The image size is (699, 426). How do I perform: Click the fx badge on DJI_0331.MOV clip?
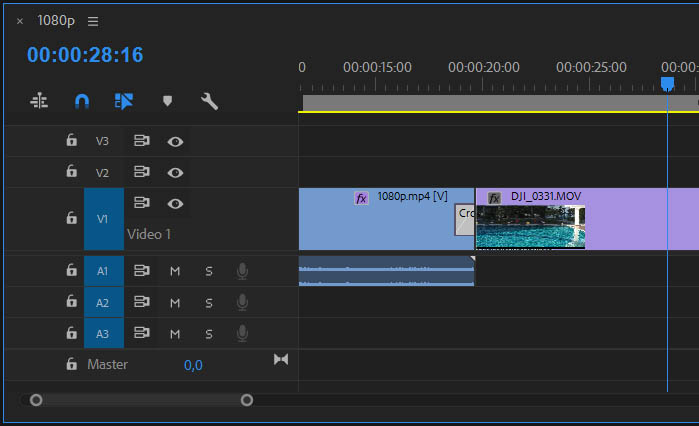pos(494,198)
